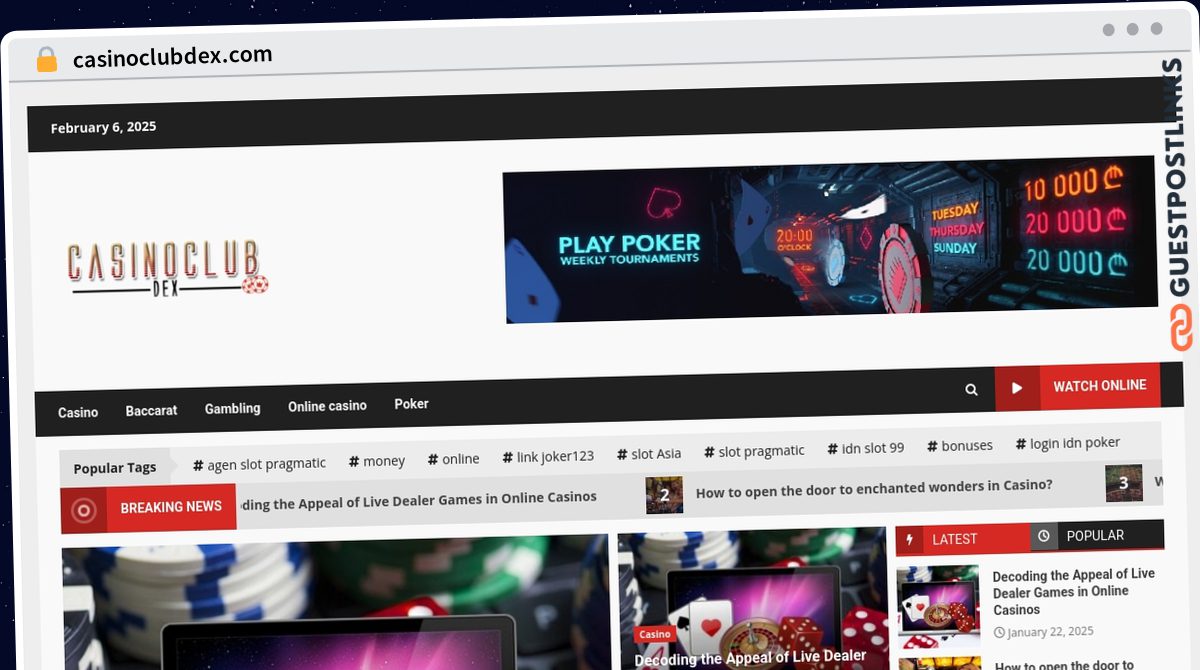Open the sidebar Live Dealer article thumbnail
The width and height of the screenshot is (1200, 670).
click(938, 608)
